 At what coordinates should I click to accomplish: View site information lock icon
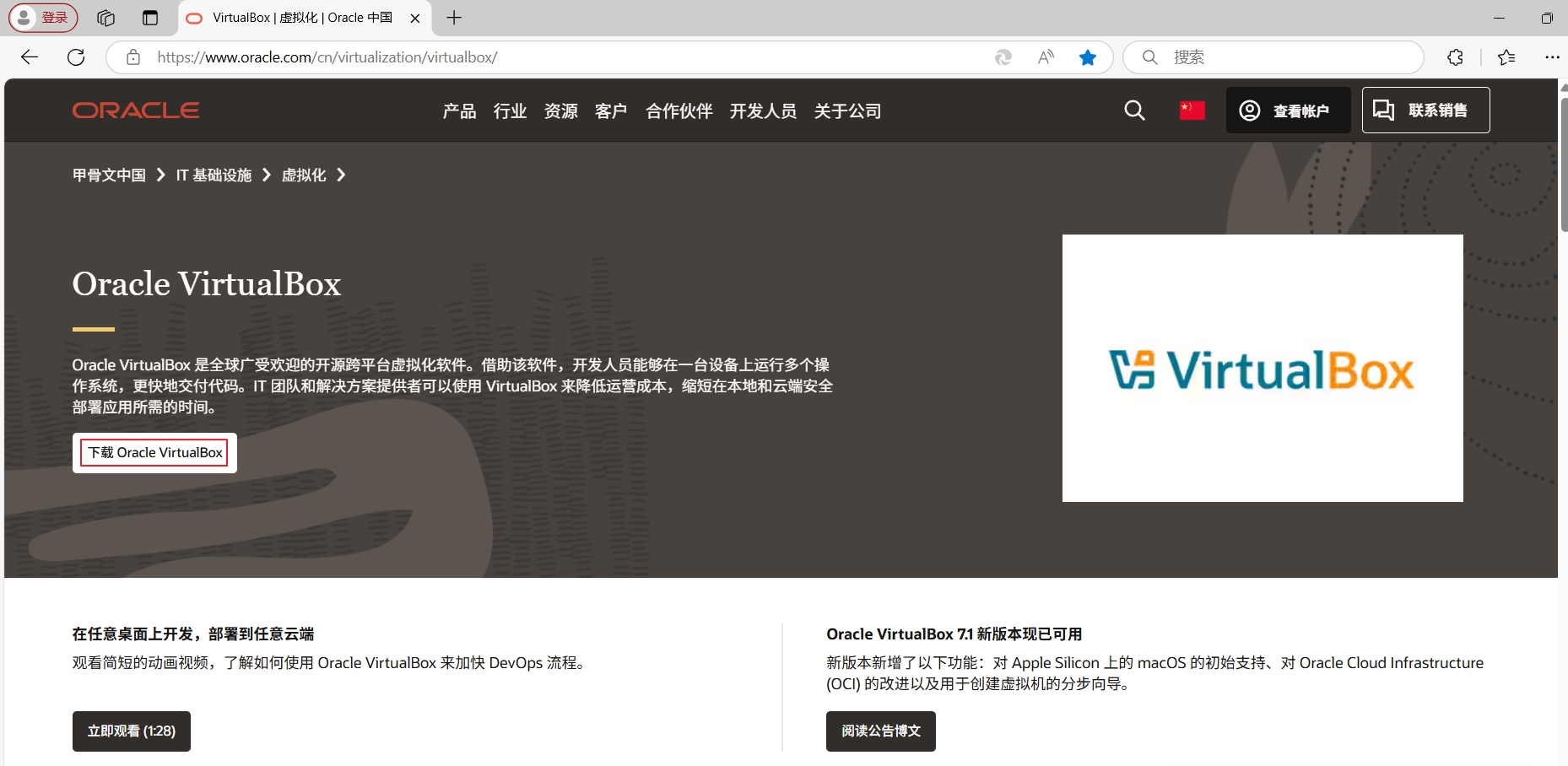point(133,57)
